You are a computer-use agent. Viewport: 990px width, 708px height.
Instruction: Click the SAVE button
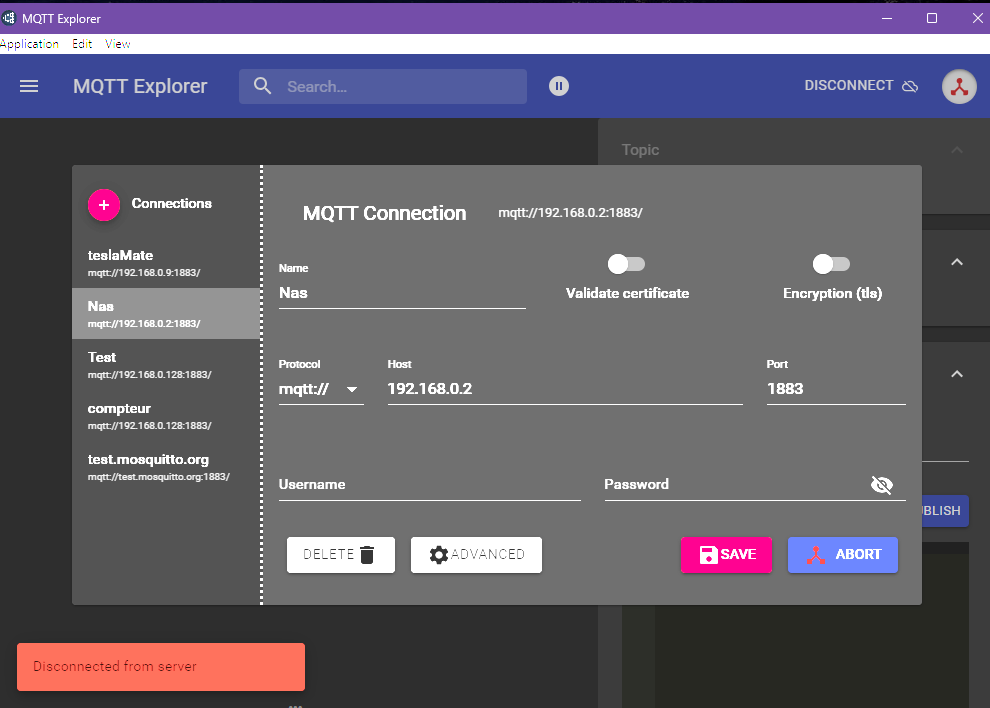point(726,555)
